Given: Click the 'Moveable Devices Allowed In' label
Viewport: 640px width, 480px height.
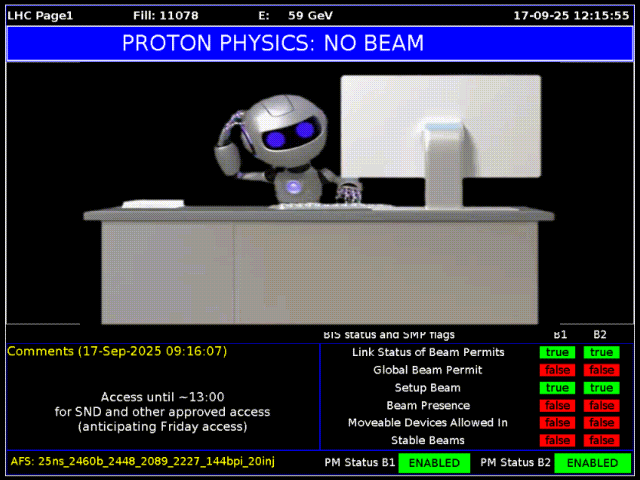Looking at the screenshot, I should (x=428, y=423).
